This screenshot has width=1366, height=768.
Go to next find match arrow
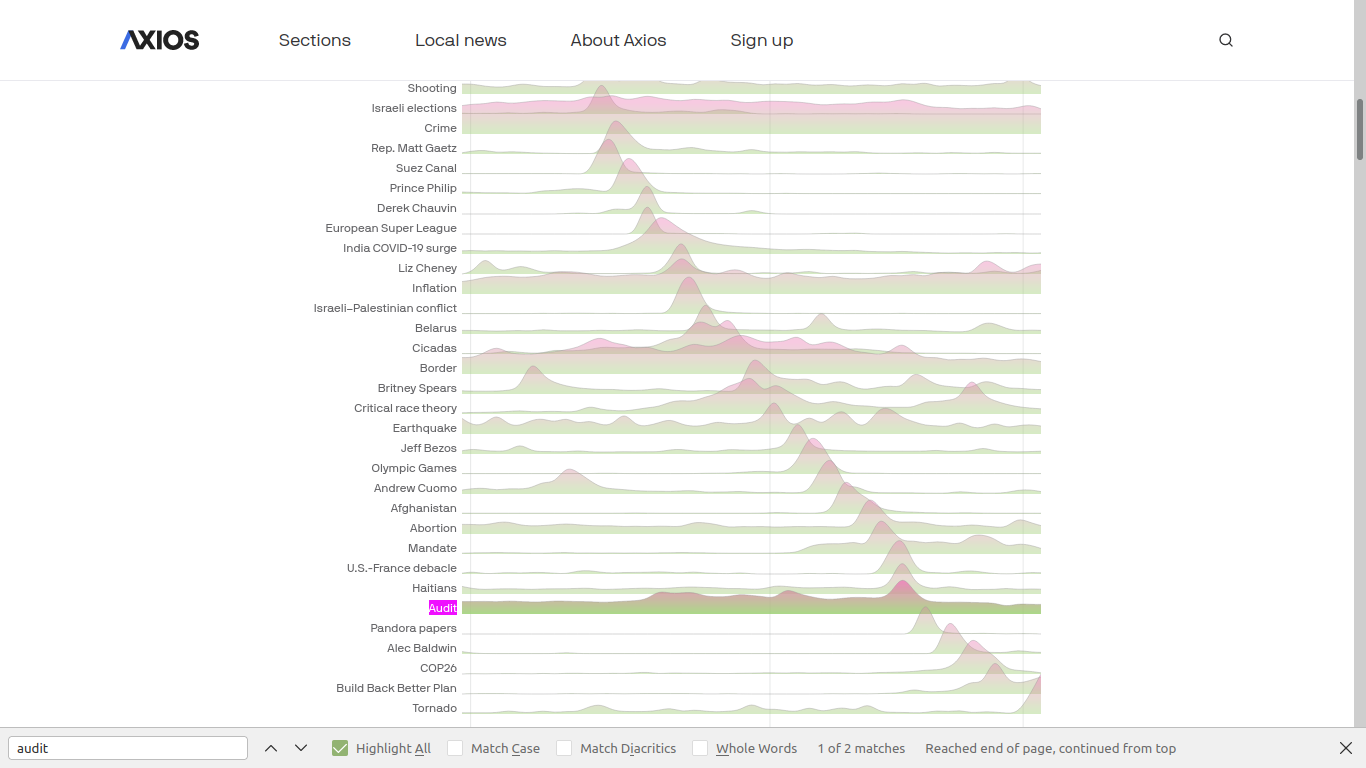tap(301, 748)
